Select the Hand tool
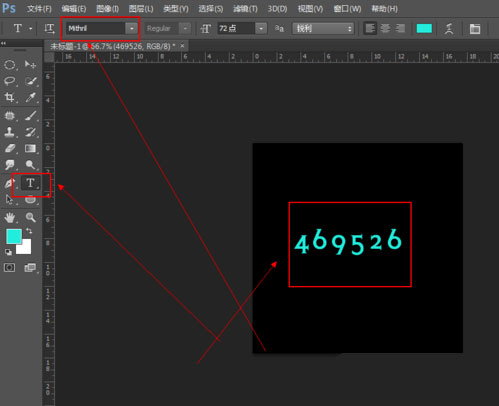 click(10, 218)
